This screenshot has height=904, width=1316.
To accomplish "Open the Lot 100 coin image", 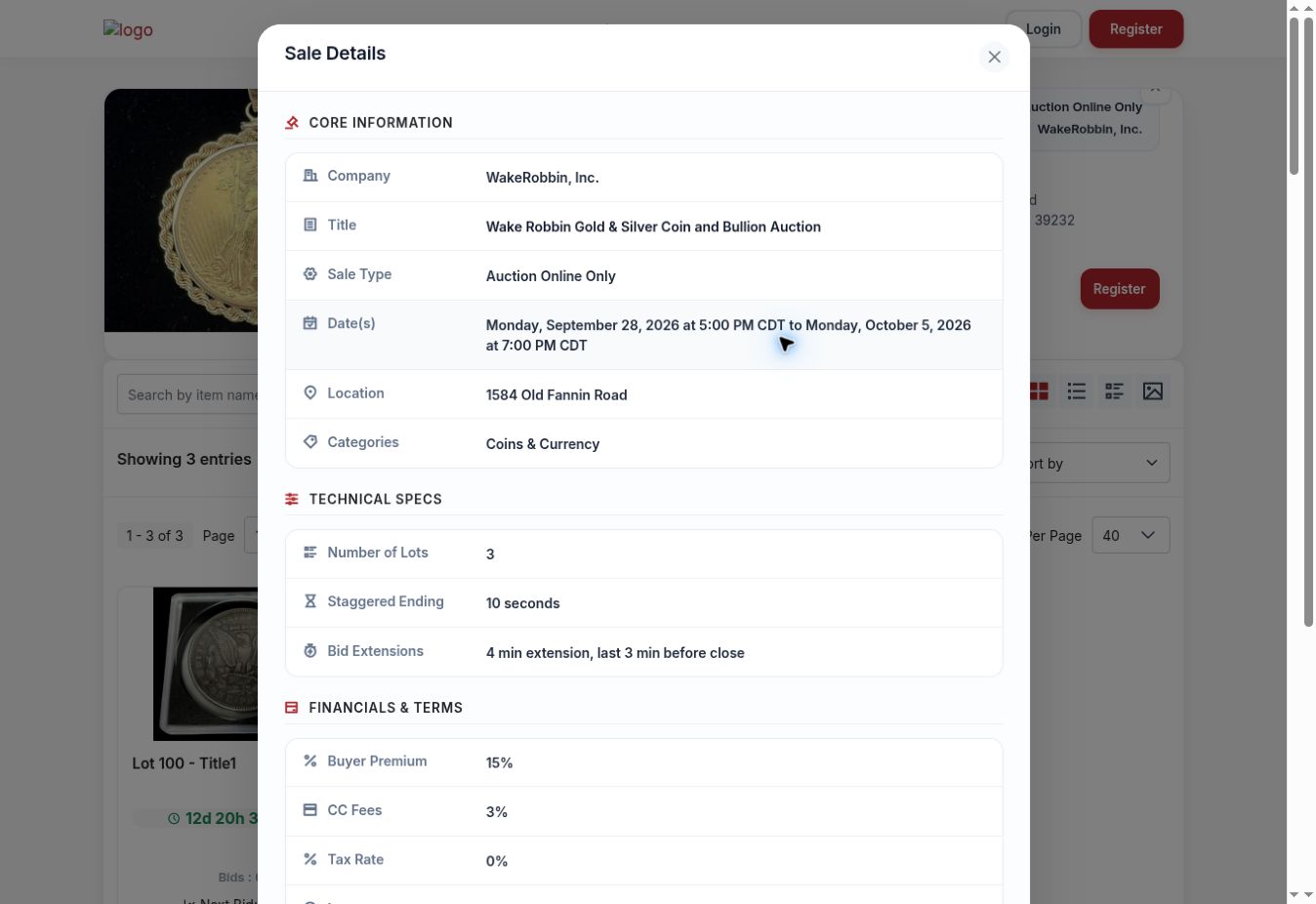I will tap(206, 664).
